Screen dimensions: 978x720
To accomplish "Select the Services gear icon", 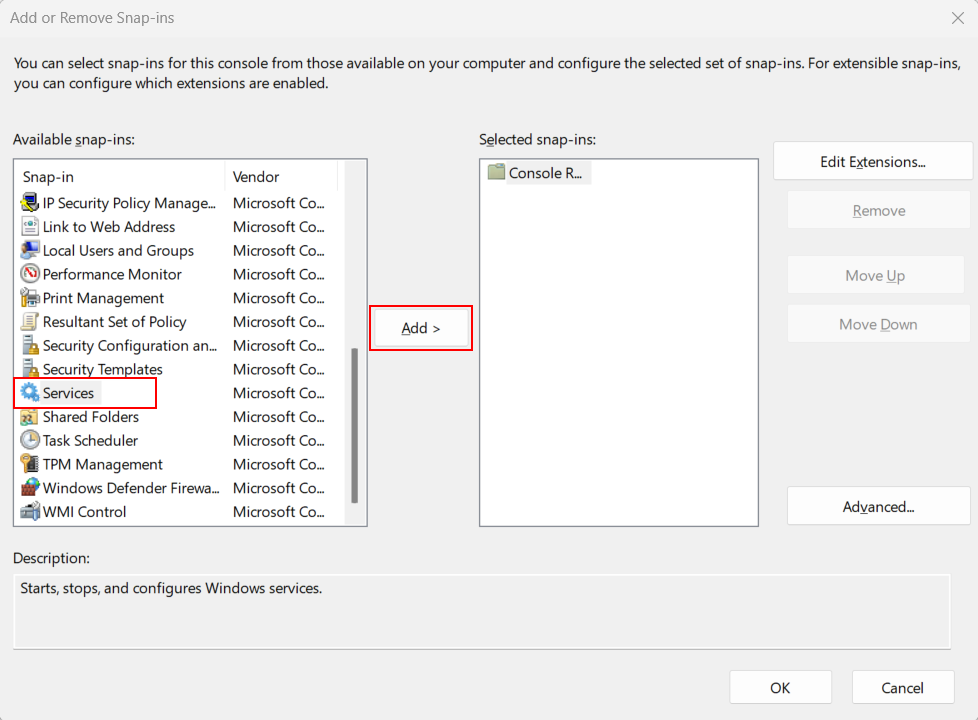I will (30, 392).
